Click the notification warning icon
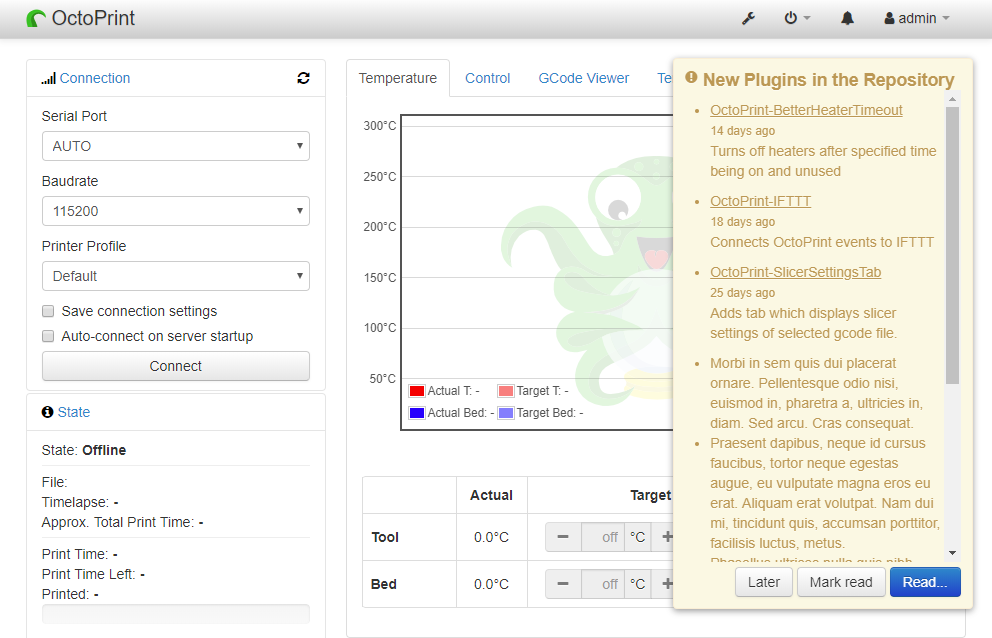 coord(691,77)
